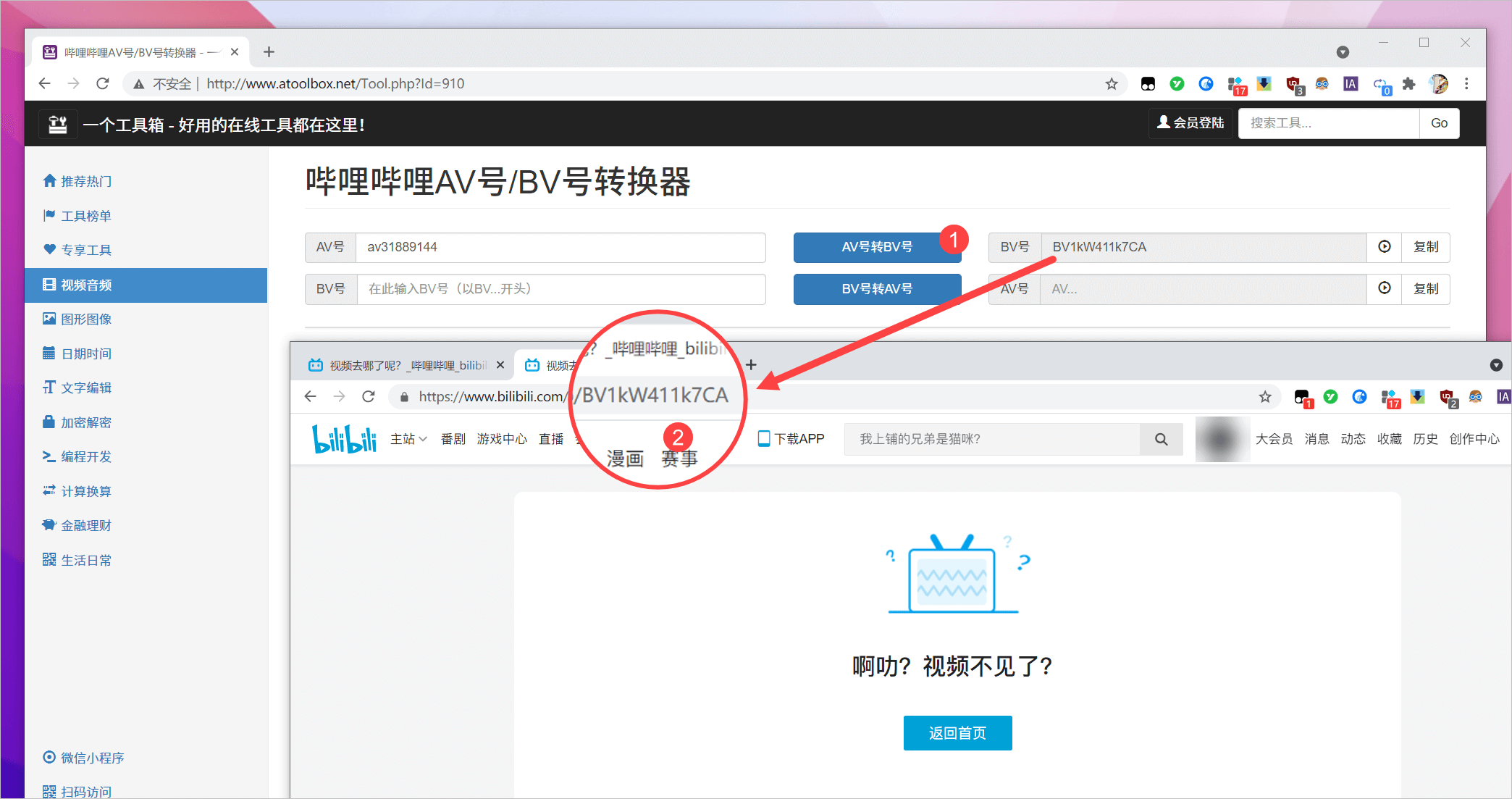Click the play icon next to AV号 output

tap(1385, 288)
